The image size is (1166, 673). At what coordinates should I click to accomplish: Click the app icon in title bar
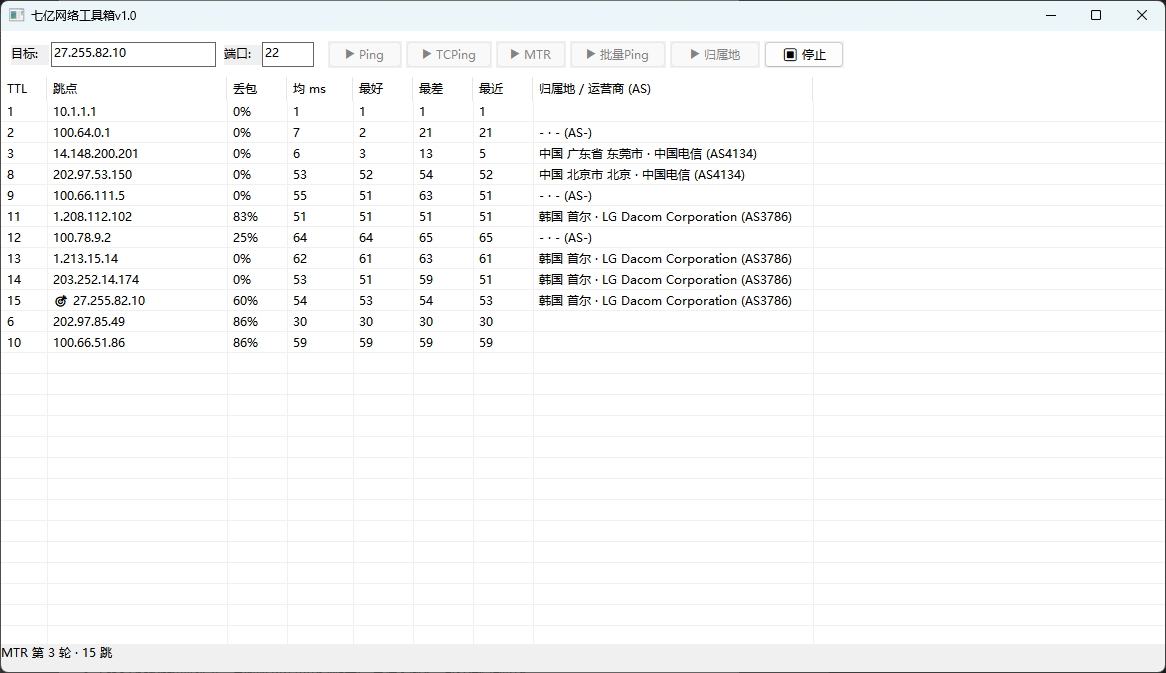pyautogui.click(x=16, y=15)
